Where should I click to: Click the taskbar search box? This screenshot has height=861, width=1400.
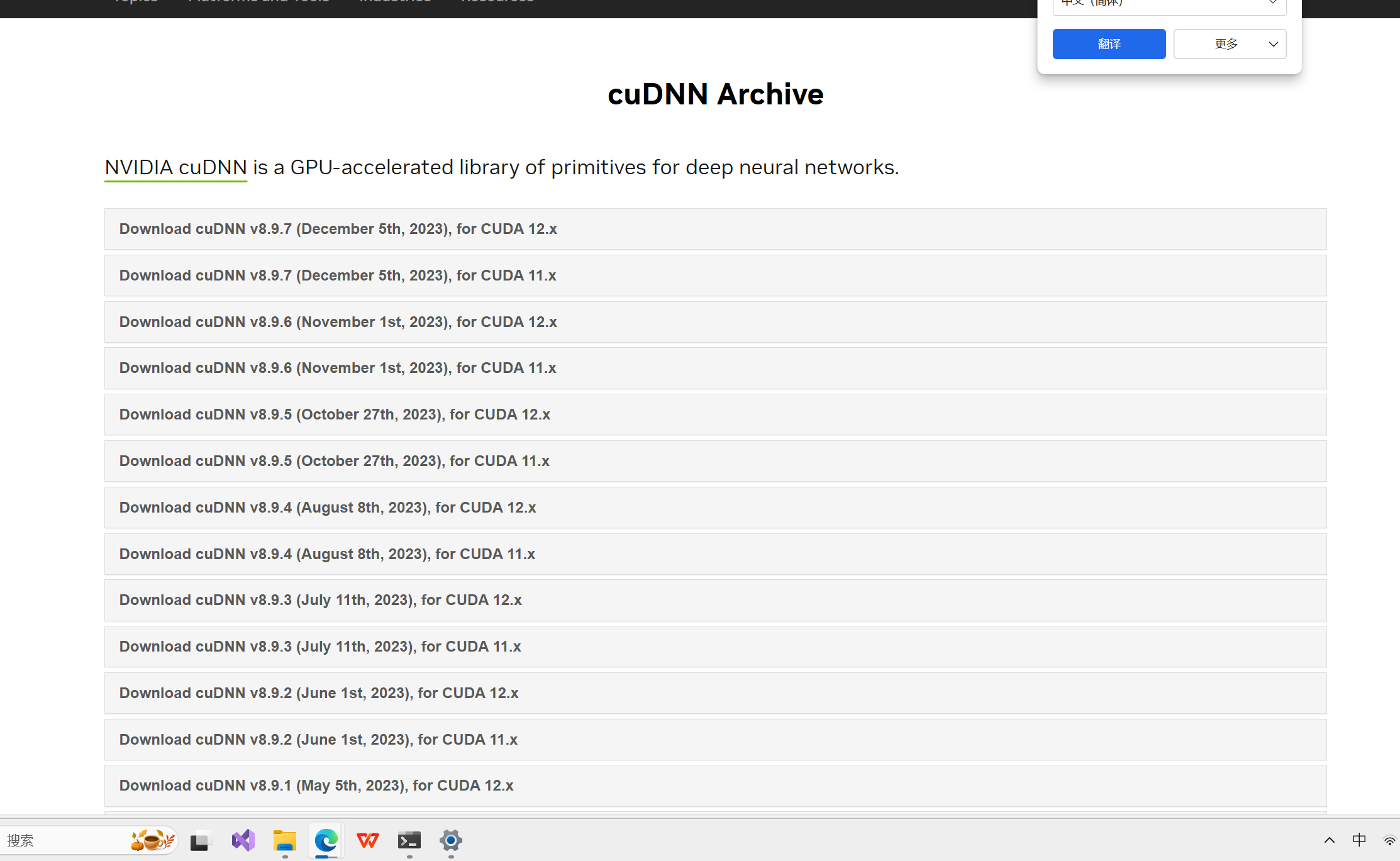89,840
